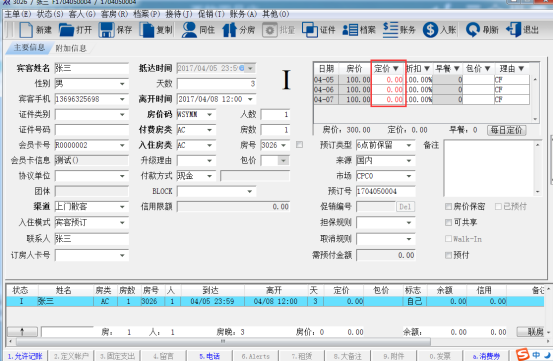Click the 折扣 column header dropdown
The image size is (553, 362).
coord(427,68)
